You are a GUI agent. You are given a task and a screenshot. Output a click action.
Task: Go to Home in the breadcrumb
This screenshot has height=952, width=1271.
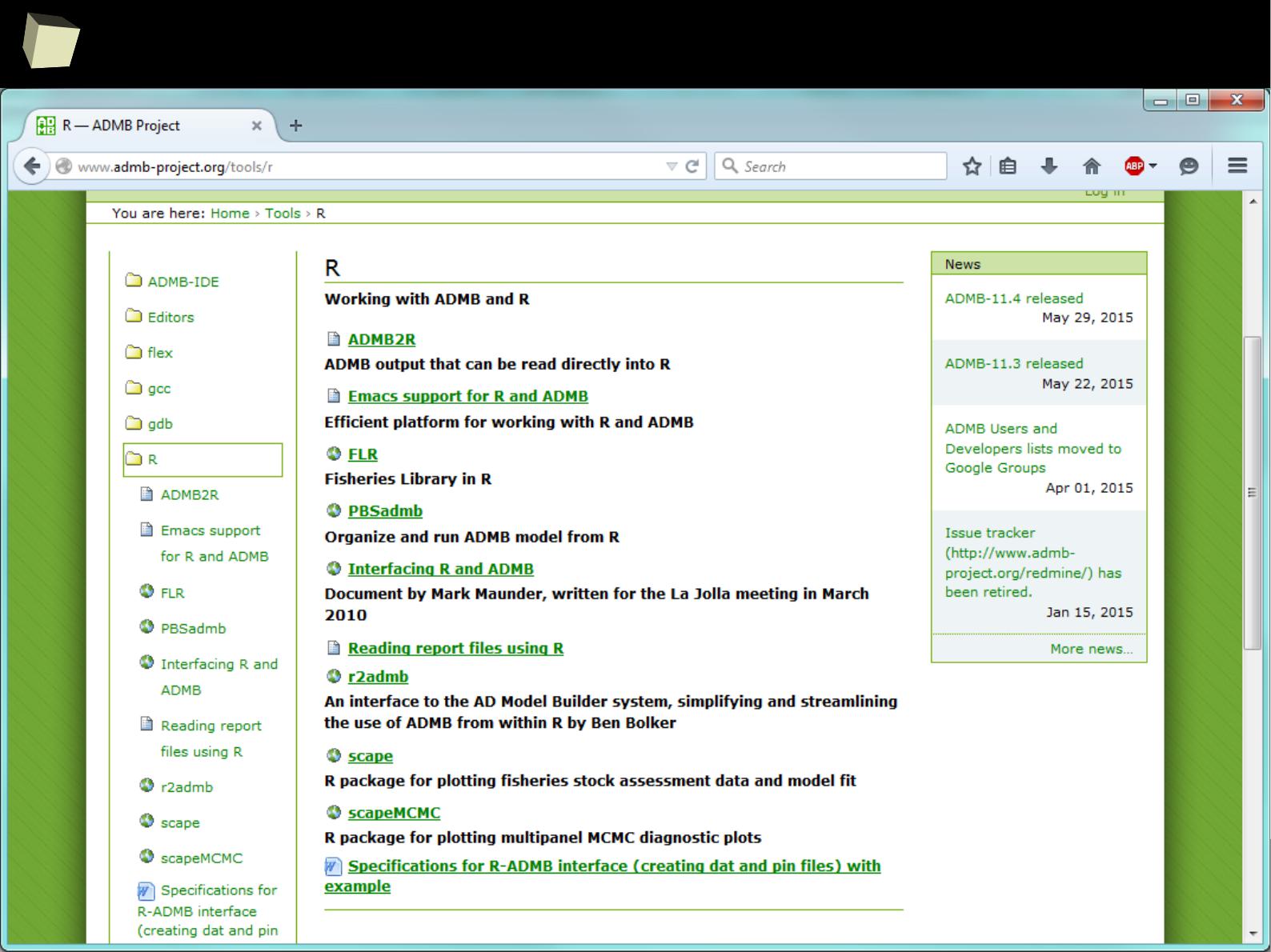pyautogui.click(x=230, y=213)
